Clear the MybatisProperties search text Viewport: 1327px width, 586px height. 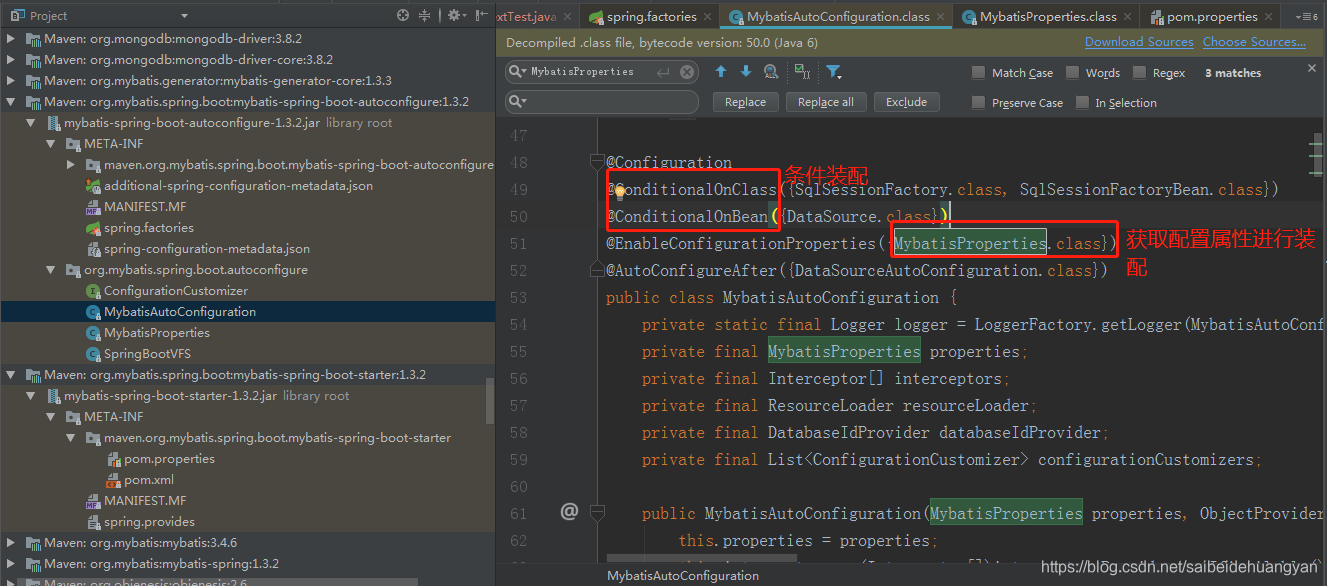[687, 72]
